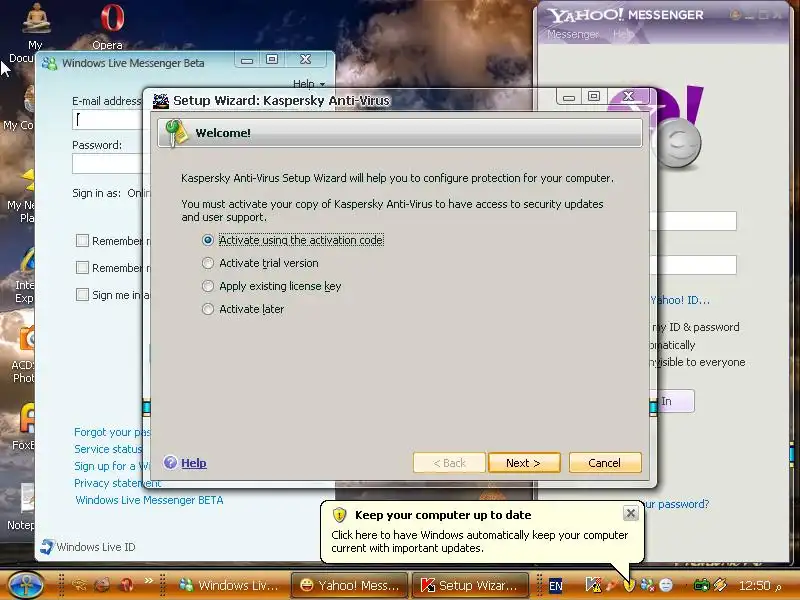Open the Help link in Setup Wizard
This screenshot has height=600, width=800.
point(194,463)
